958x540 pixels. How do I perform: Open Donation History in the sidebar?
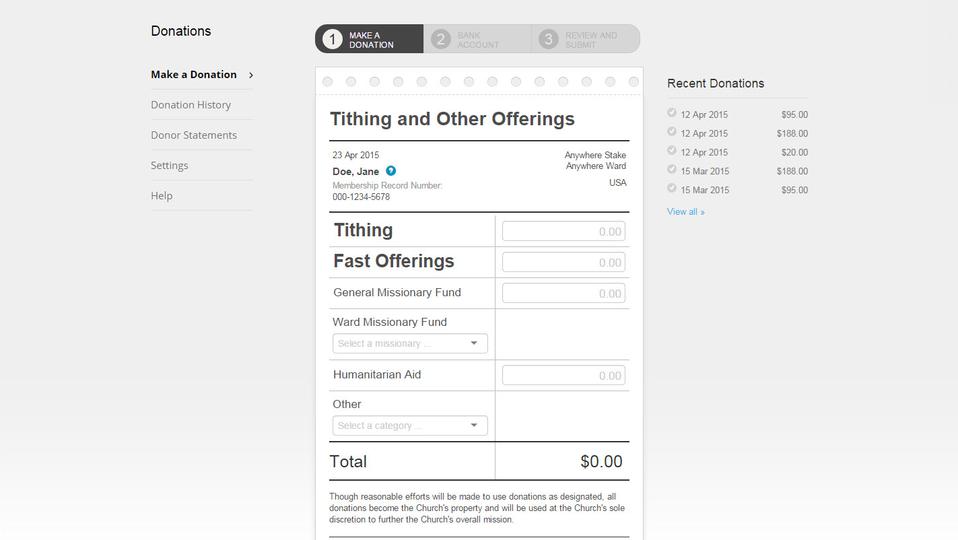(x=191, y=105)
